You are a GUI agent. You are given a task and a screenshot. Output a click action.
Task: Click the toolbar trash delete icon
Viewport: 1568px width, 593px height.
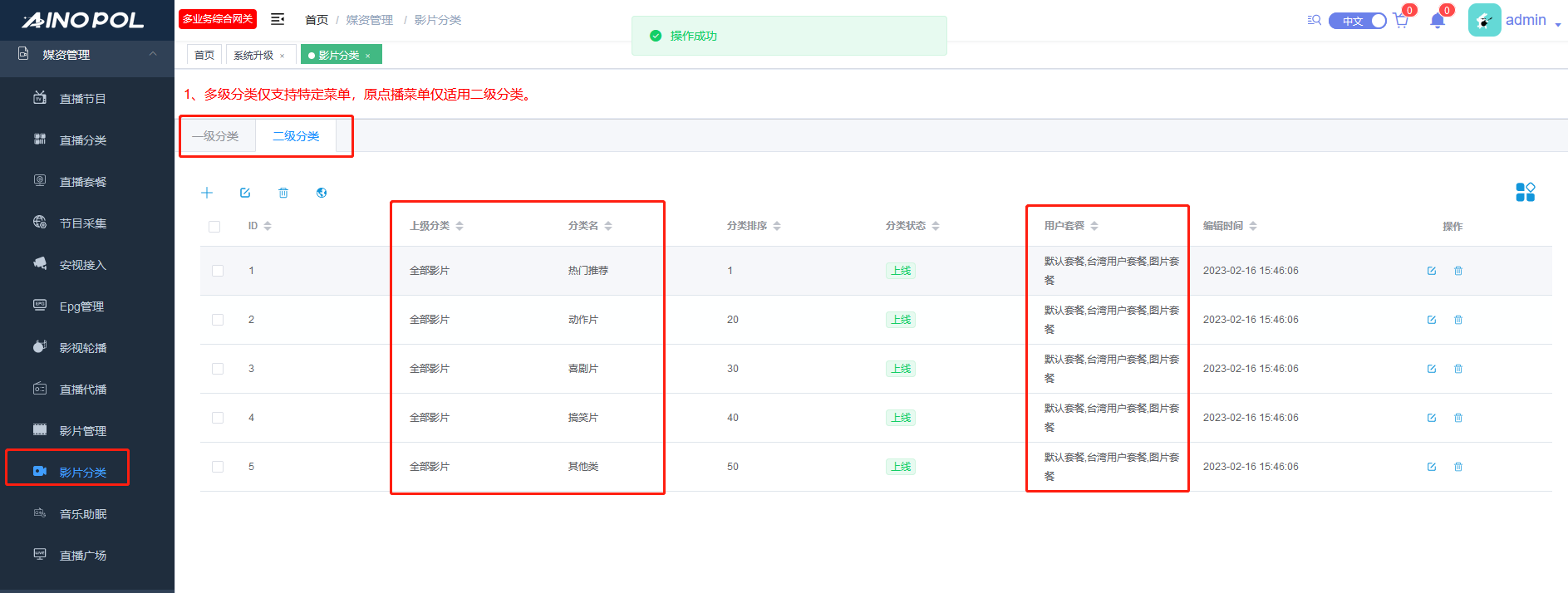tap(283, 193)
